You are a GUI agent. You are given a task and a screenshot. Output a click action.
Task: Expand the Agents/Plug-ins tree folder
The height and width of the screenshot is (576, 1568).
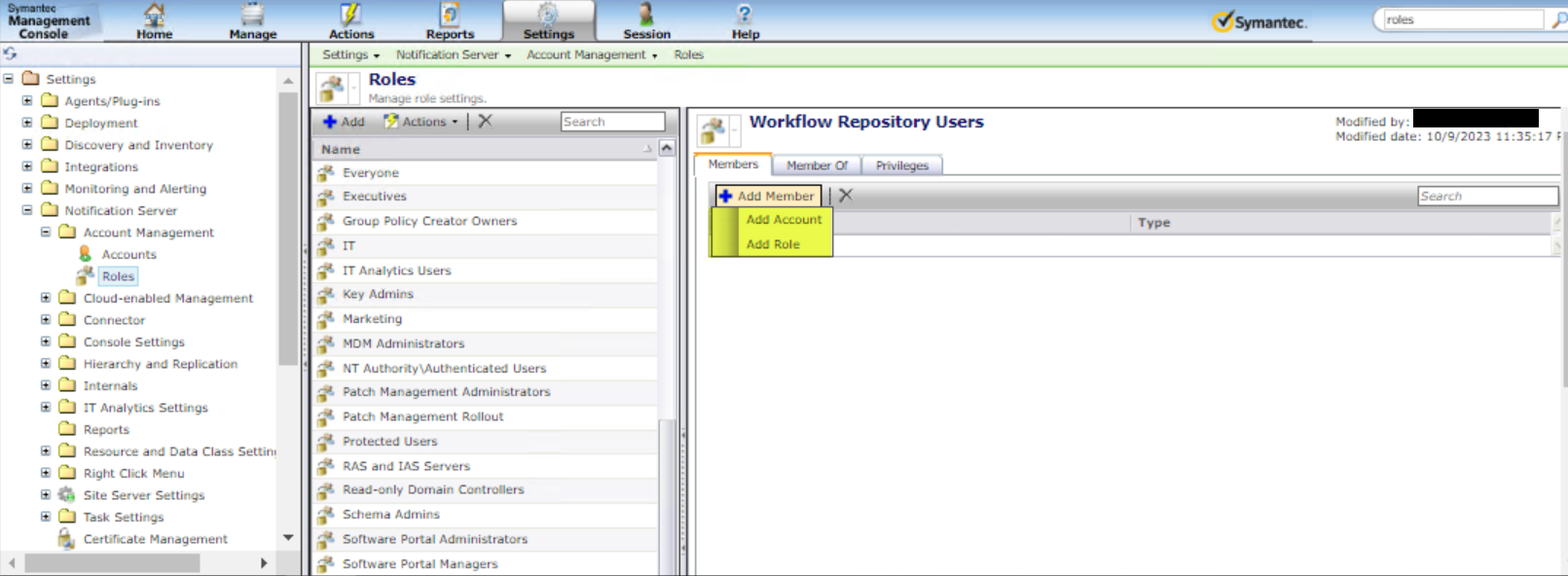(27, 100)
